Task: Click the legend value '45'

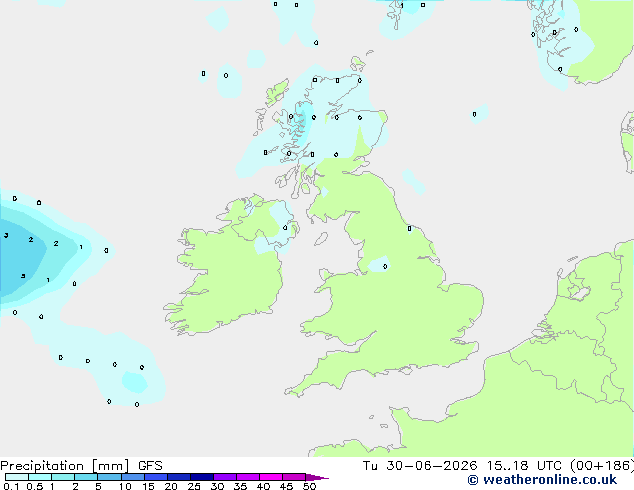Action: tap(286, 486)
